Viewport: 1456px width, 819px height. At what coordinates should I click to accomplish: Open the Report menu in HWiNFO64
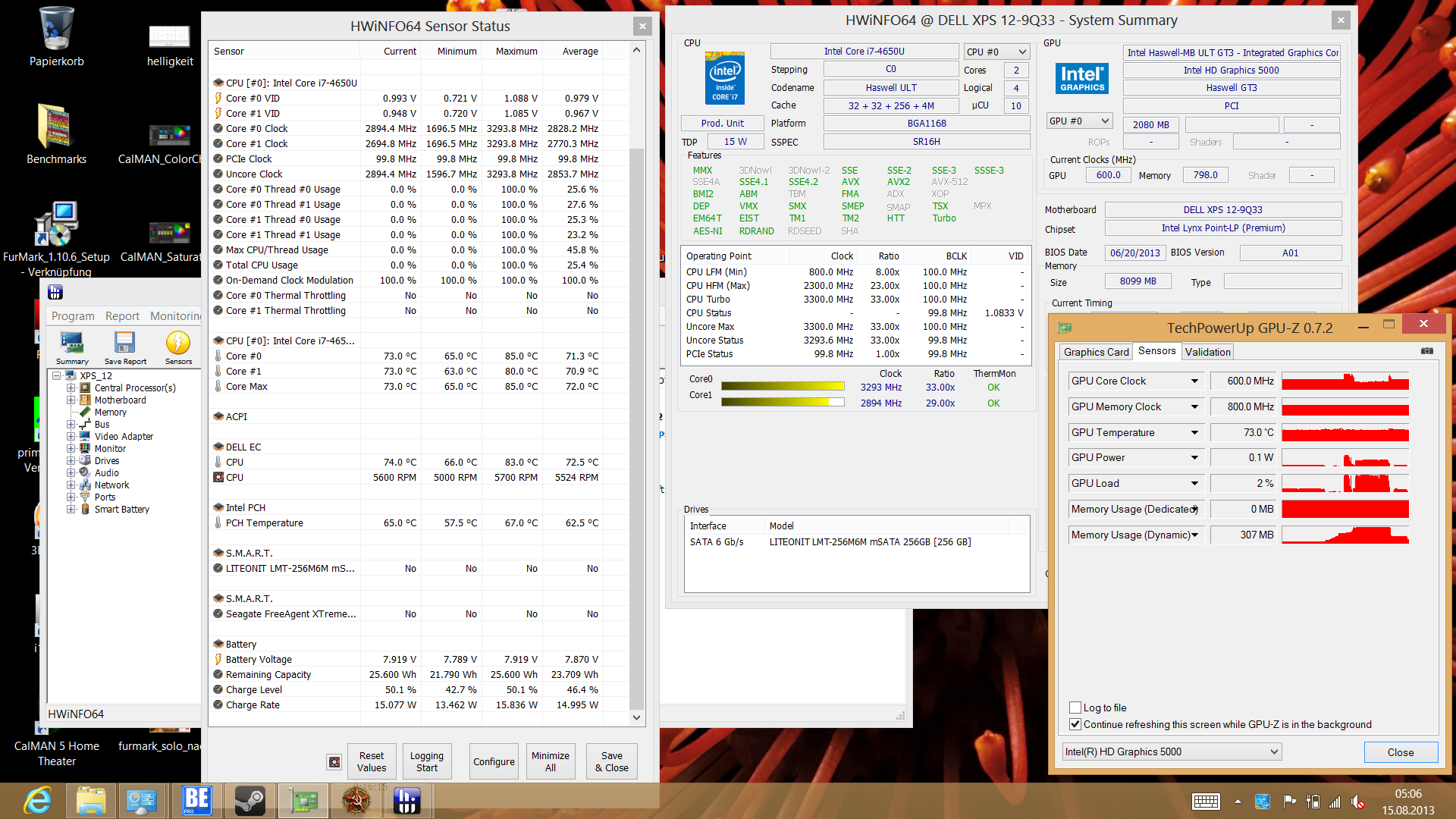pyautogui.click(x=122, y=315)
